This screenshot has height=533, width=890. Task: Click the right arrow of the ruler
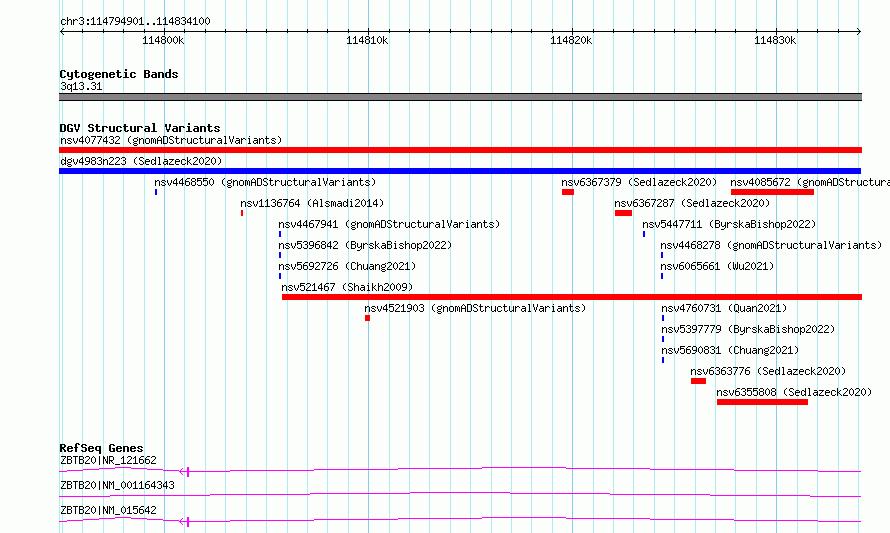859,31
